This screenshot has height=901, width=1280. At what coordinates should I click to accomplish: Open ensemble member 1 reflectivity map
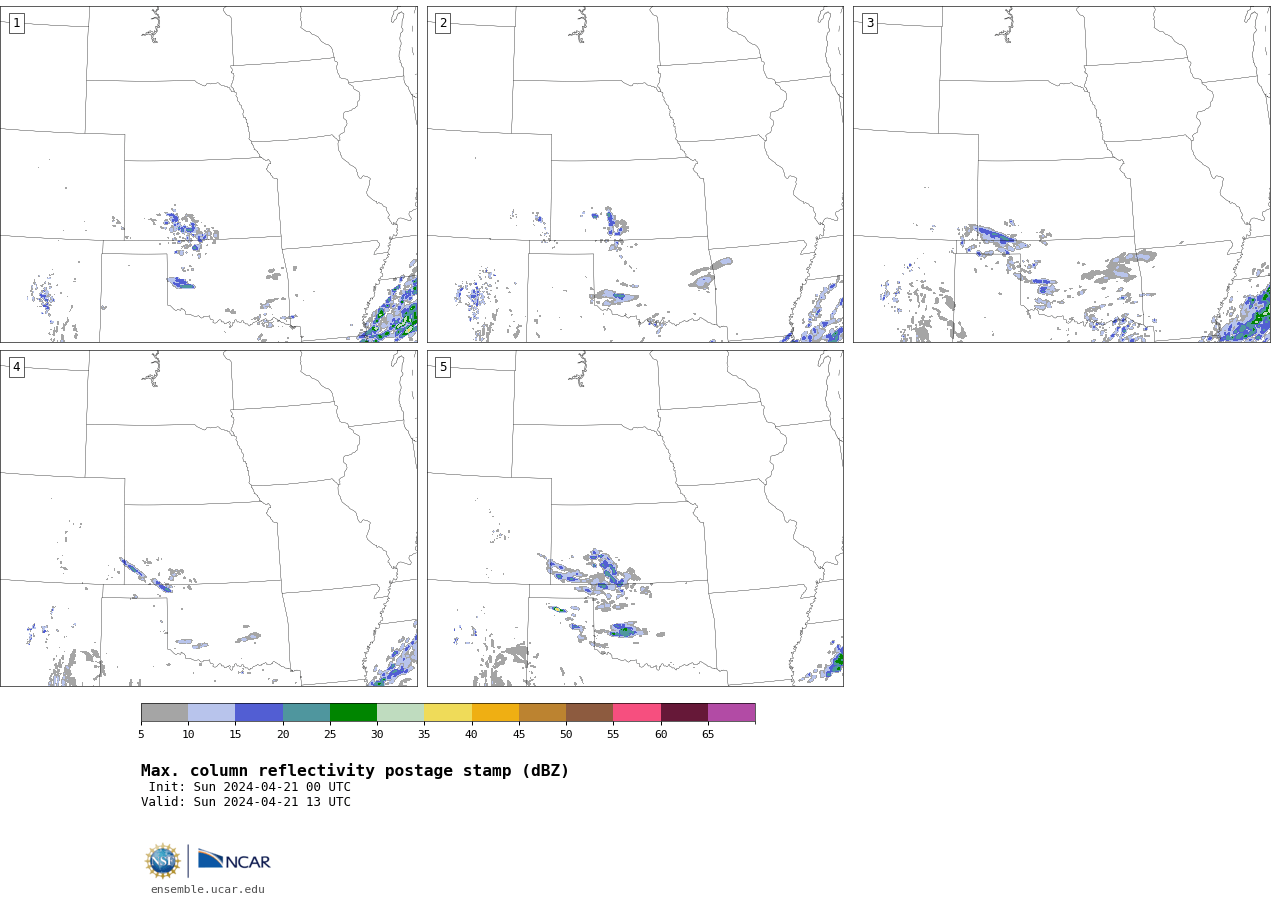(x=208, y=174)
